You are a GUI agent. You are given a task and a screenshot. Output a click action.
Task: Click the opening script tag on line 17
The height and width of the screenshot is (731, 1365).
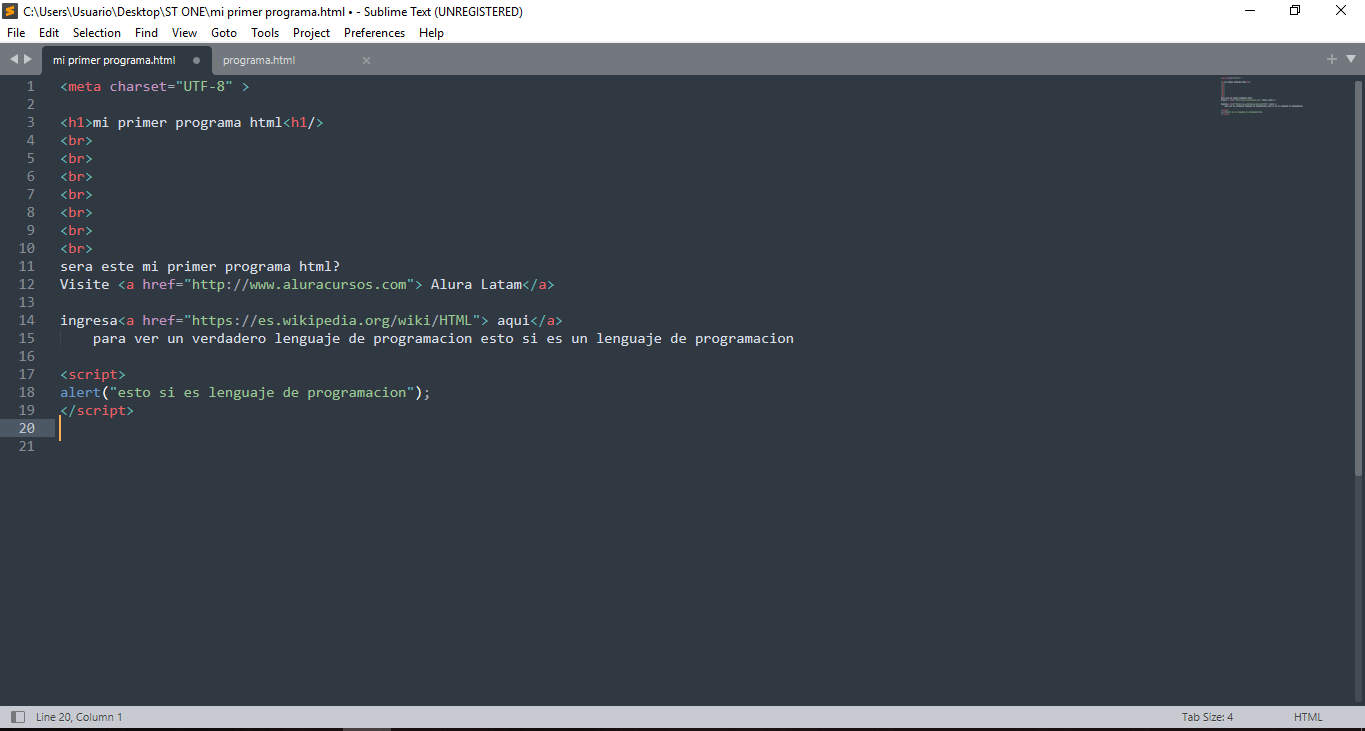click(x=93, y=374)
